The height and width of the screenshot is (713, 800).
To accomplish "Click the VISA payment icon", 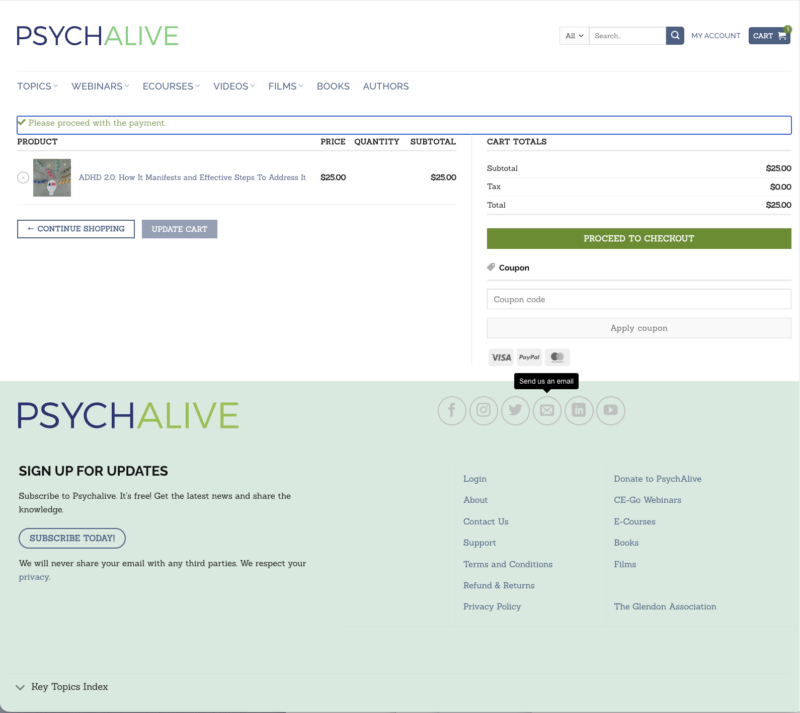I will tap(501, 357).
